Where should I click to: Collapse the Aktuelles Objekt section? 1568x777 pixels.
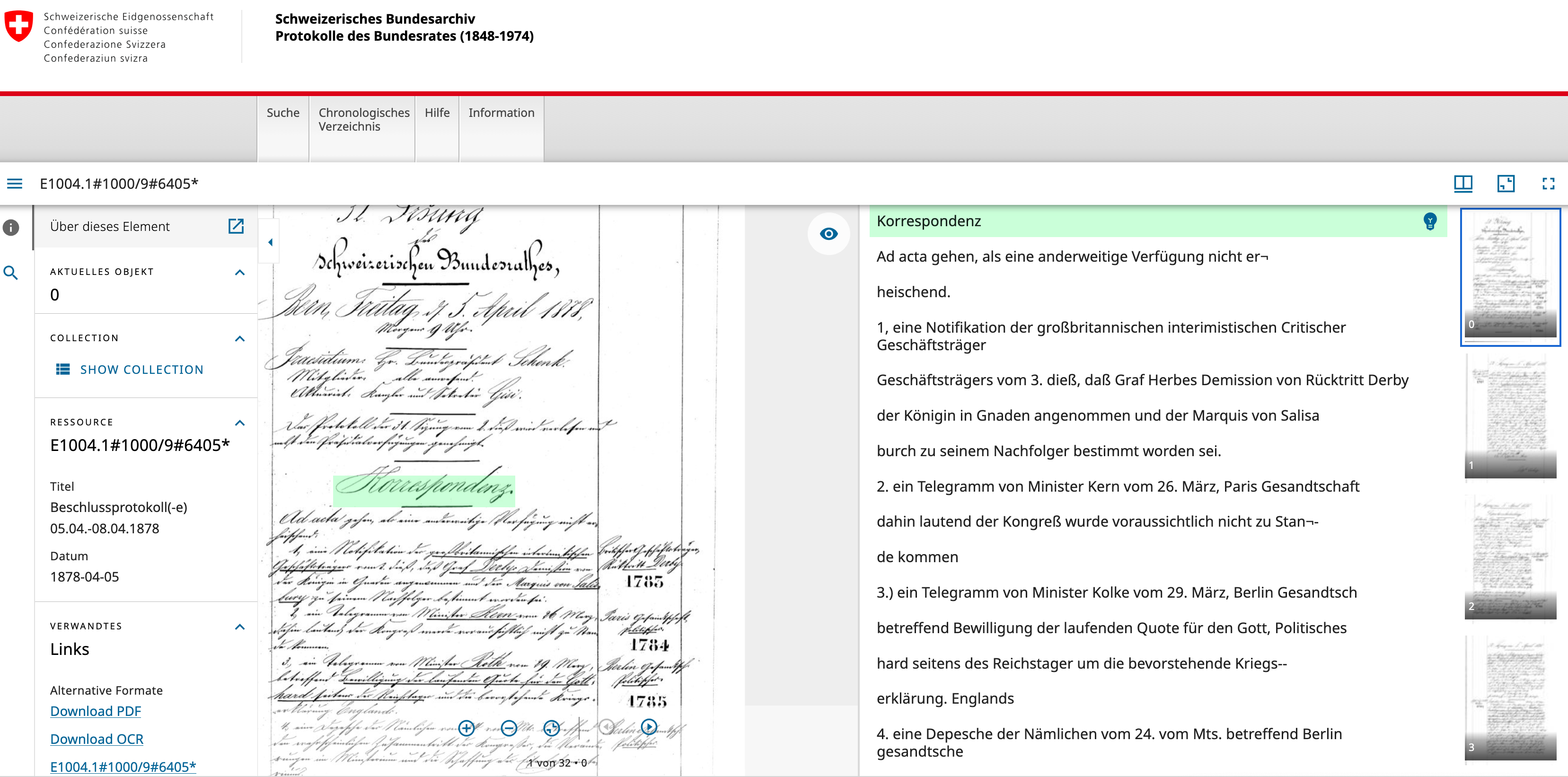[x=240, y=272]
